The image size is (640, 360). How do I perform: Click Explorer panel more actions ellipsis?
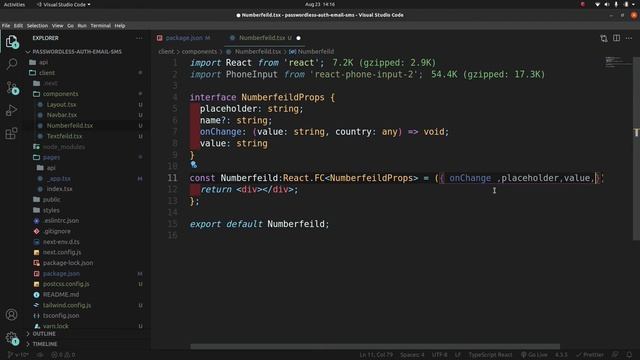(139, 38)
